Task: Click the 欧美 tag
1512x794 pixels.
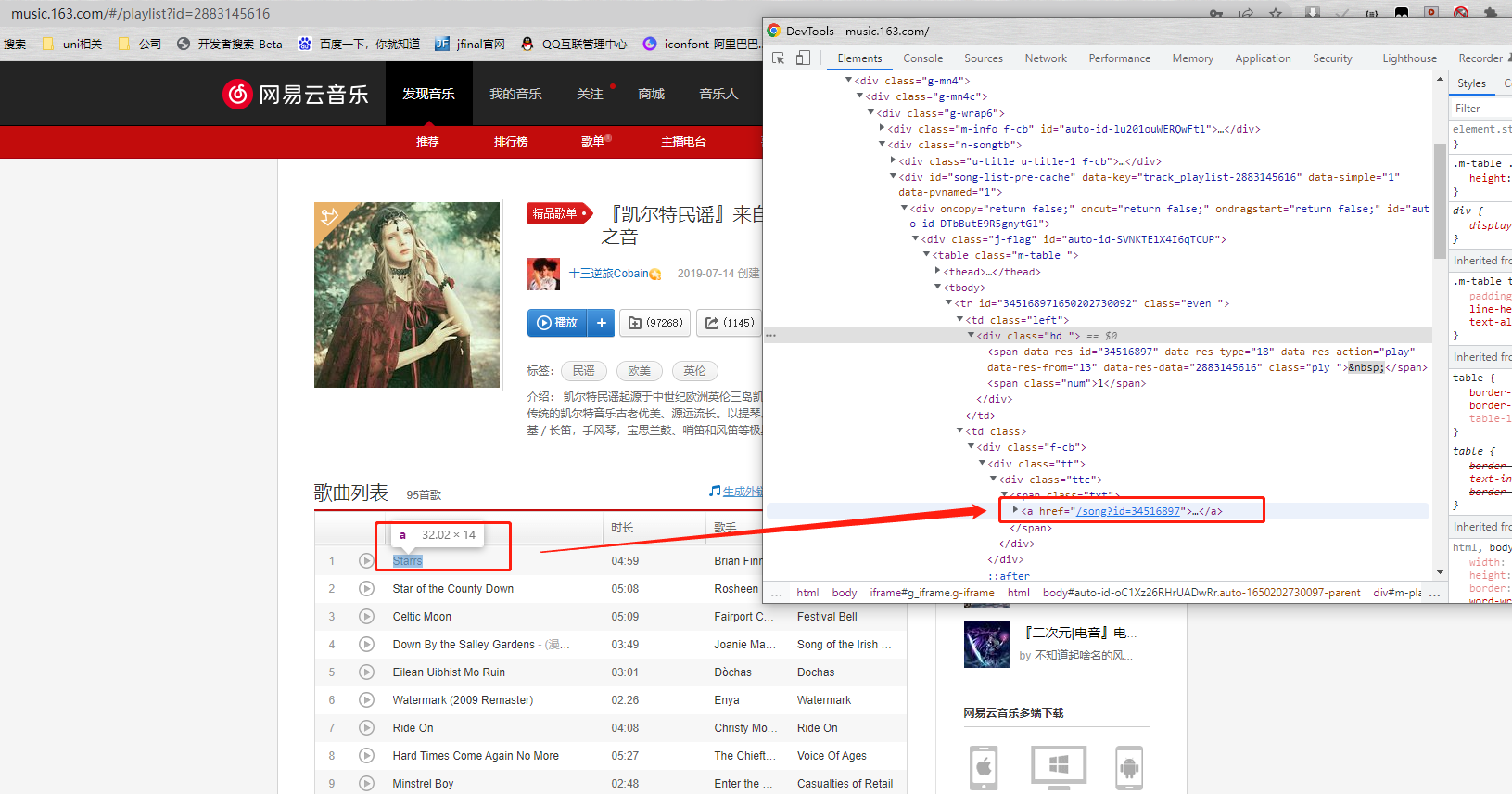Action: (640, 371)
